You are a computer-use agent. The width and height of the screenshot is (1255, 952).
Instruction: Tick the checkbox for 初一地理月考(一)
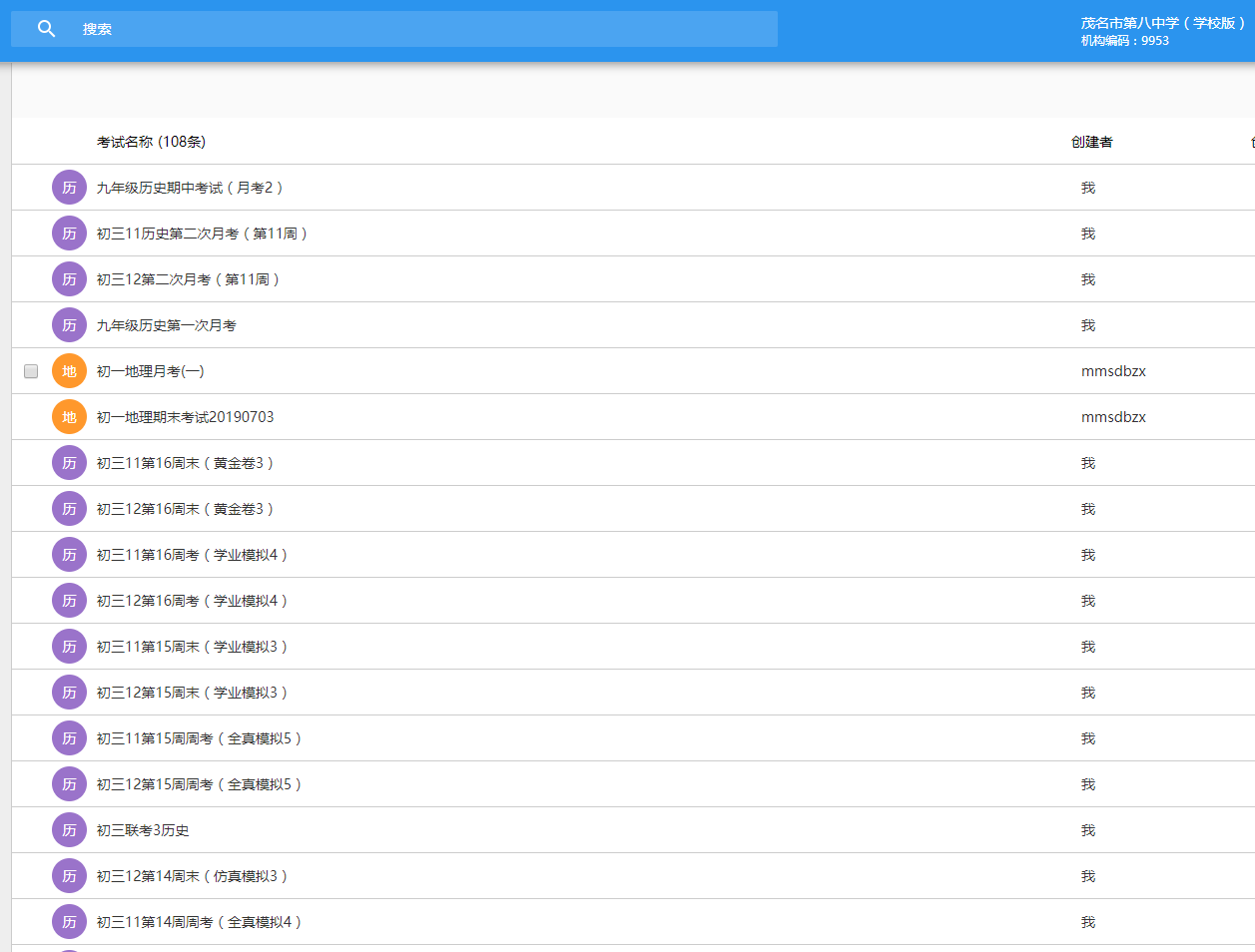pos(31,371)
